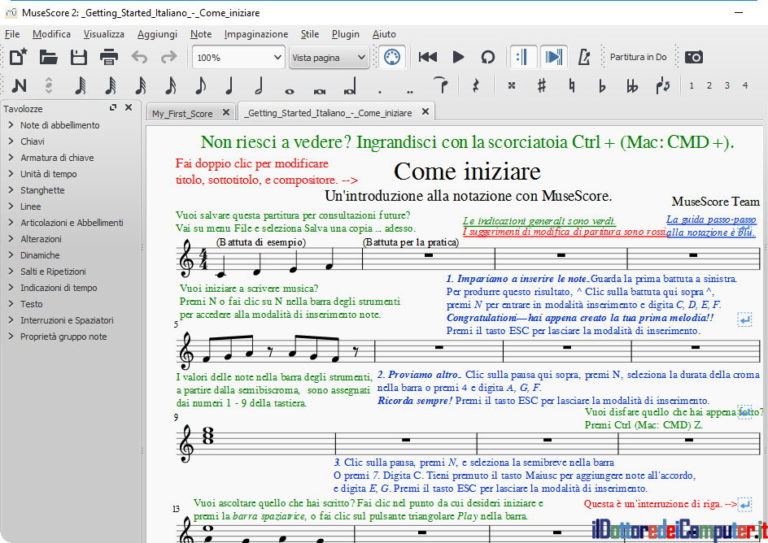
Task: Select the double whole note duration
Action: (319, 91)
